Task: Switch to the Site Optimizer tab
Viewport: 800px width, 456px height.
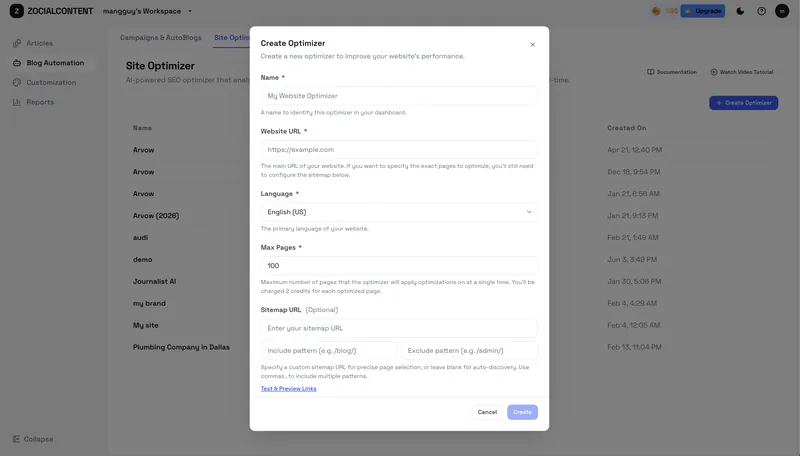Action: (x=232, y=38)
